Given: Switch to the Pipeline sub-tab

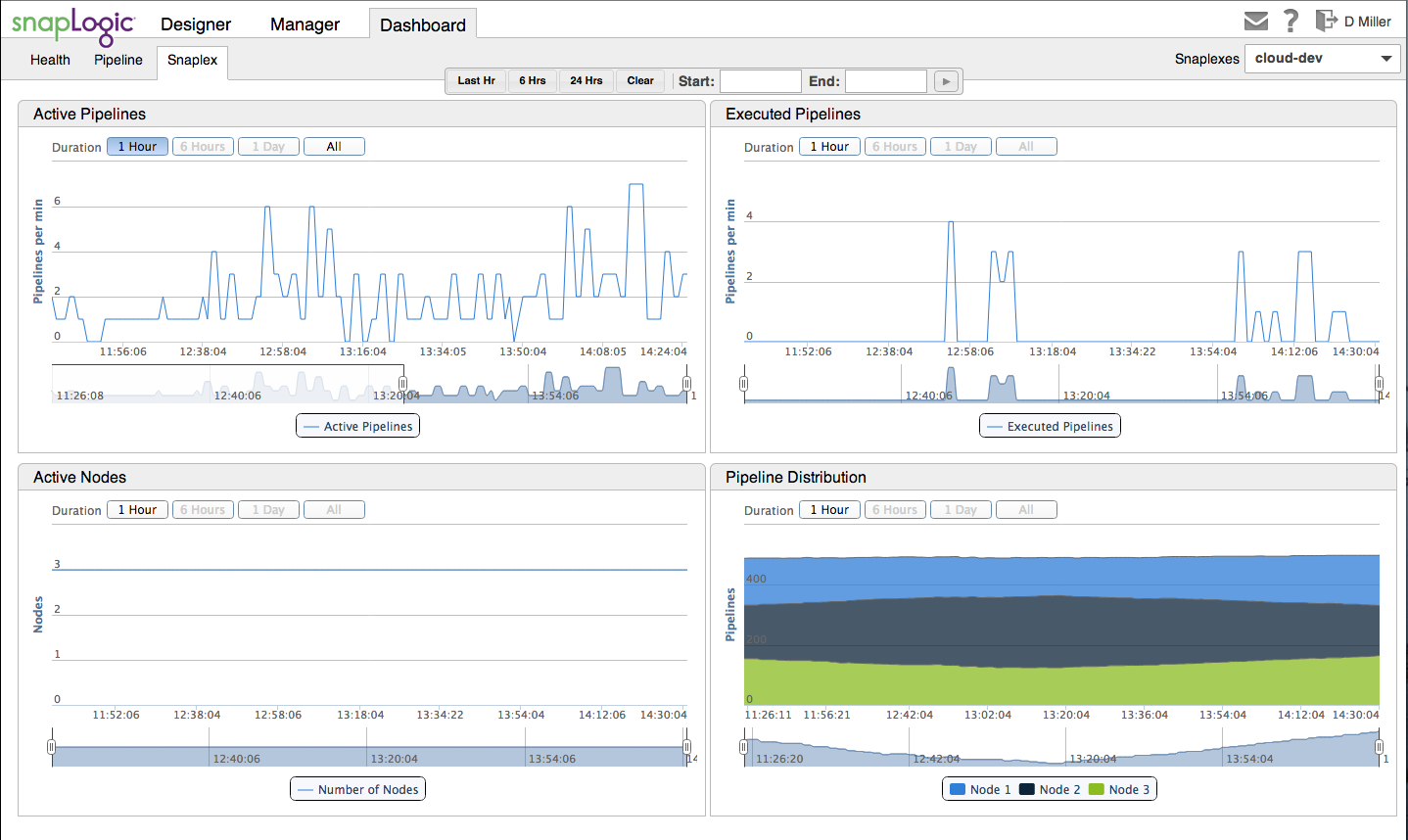Looking at the screenshot, I should (118, 60).
